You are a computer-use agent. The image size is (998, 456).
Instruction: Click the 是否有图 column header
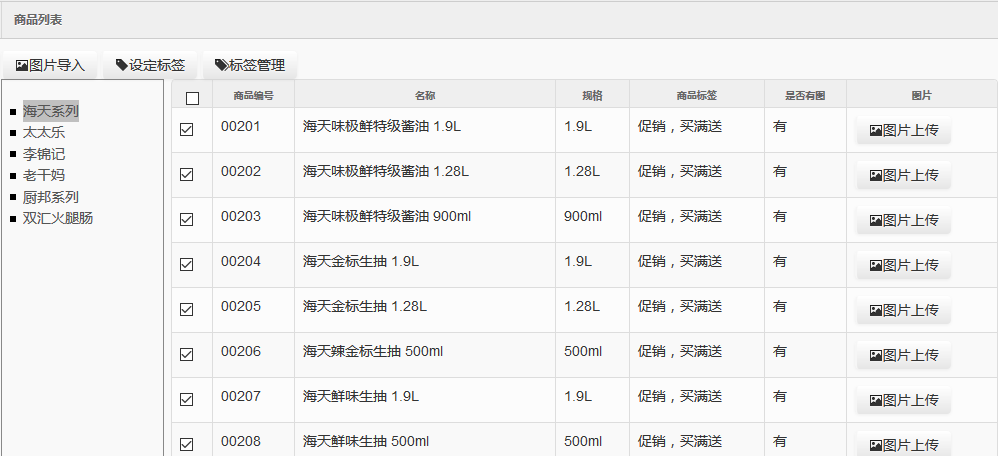[x=805, y=96]
